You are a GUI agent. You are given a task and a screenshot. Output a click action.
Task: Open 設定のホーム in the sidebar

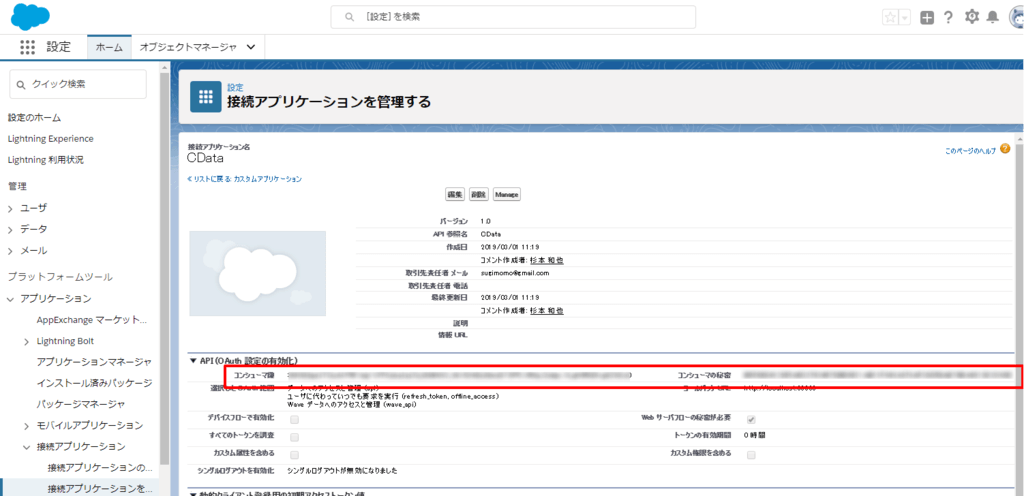tap(34, 117)
